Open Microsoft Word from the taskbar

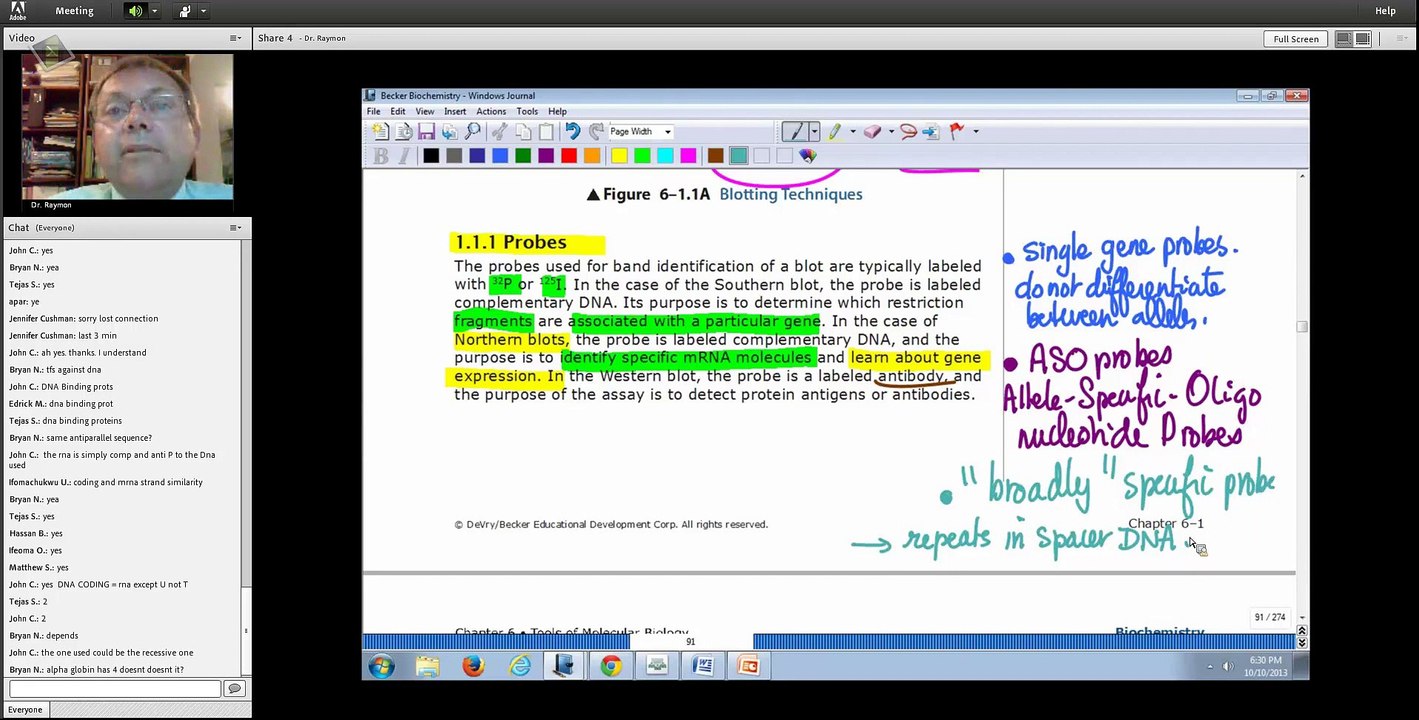click(703, 666)
